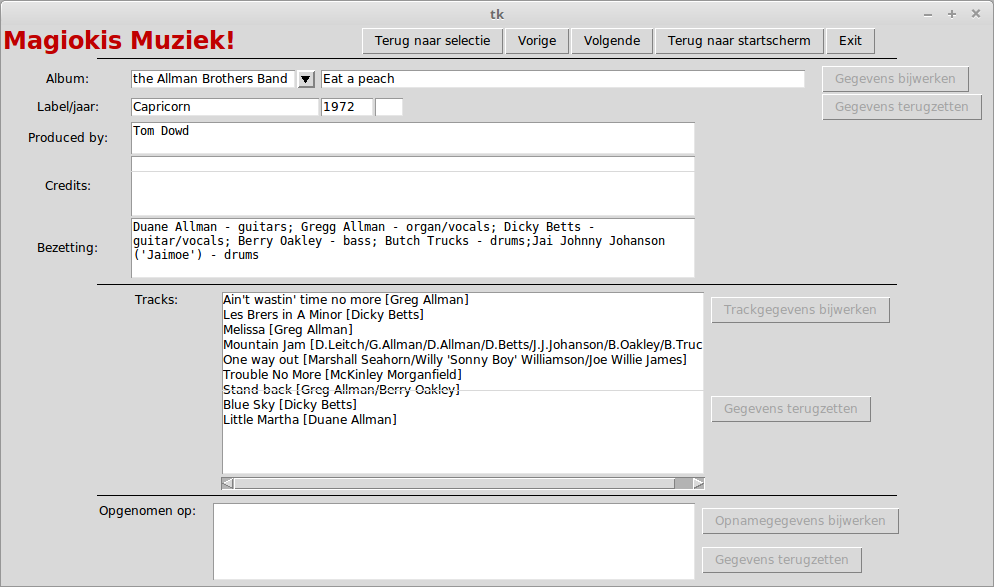Viewport: 994px width, 587px height.
Task: Click the tracks horizontal scrollbar thumb
Action: [454, 484]
